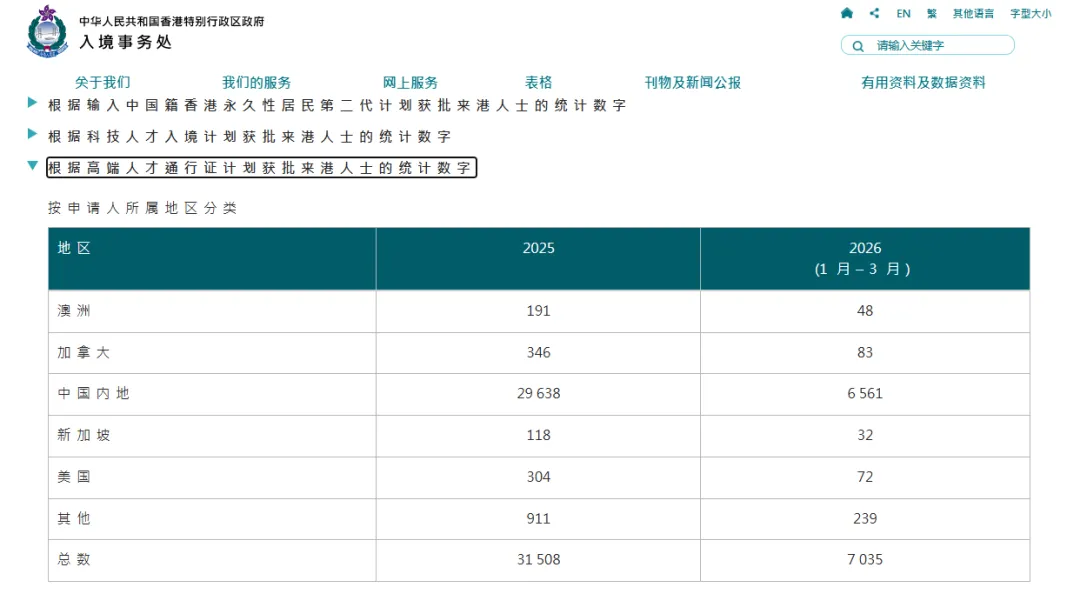Open the 关于我们 menu

(x=103, y=83)
